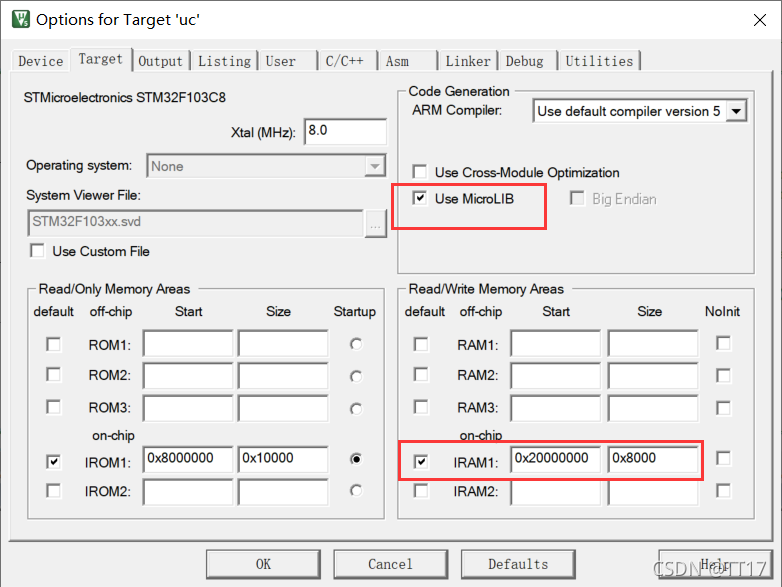Click the ROM3 Size field
The image size is (782, 587).
(283, 408)
